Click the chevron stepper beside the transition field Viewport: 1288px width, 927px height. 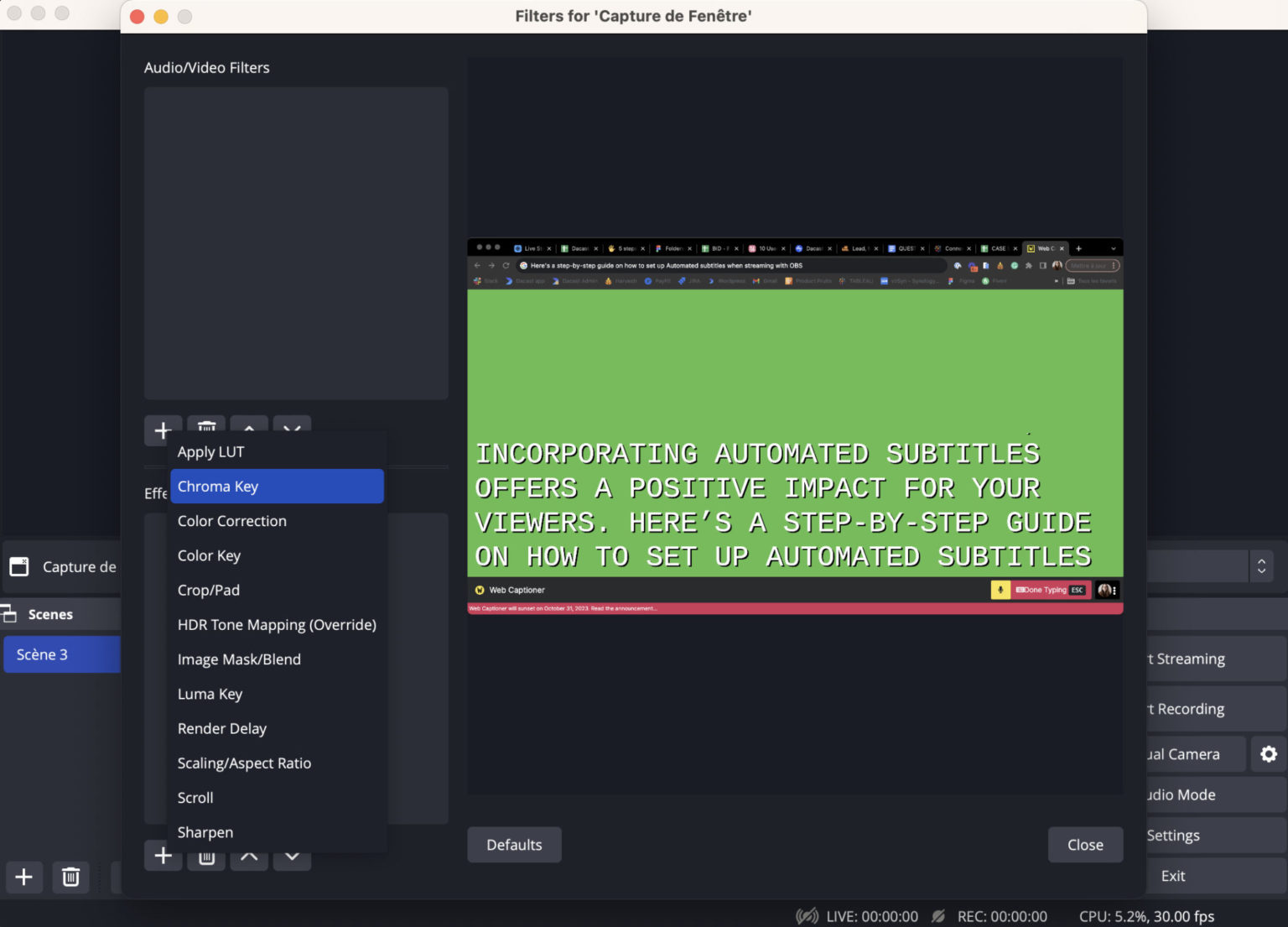[x=1261, y=565]
